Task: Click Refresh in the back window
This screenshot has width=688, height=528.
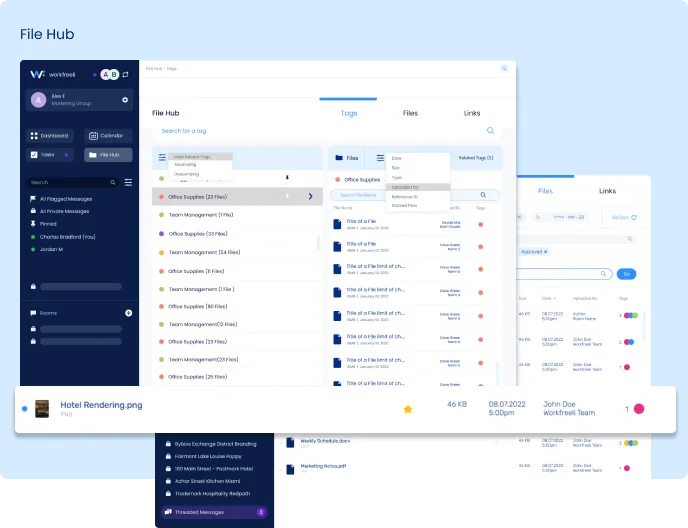Action: 624,217
